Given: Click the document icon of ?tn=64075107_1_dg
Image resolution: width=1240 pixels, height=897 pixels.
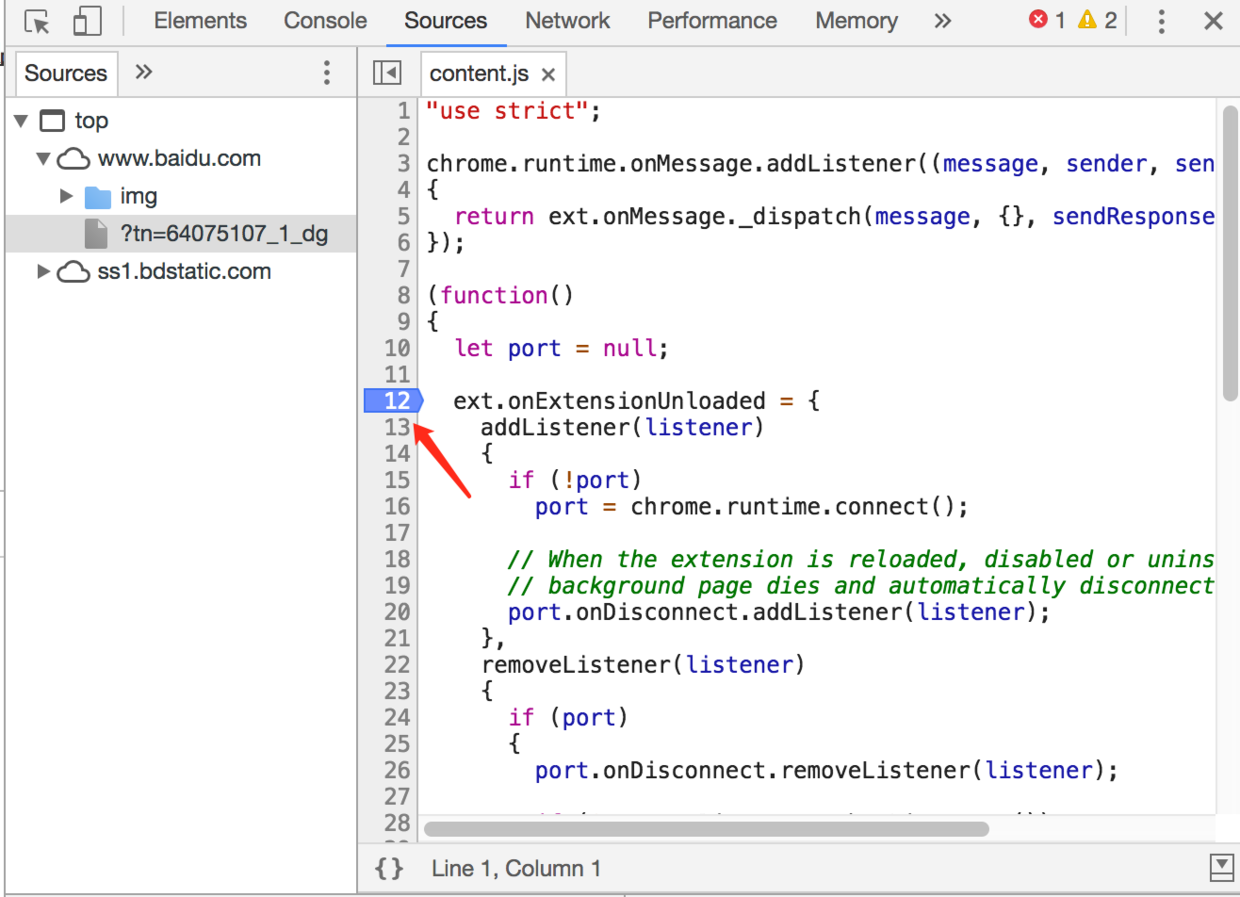Looking at the screenshot, I should (x=96, y=234).
